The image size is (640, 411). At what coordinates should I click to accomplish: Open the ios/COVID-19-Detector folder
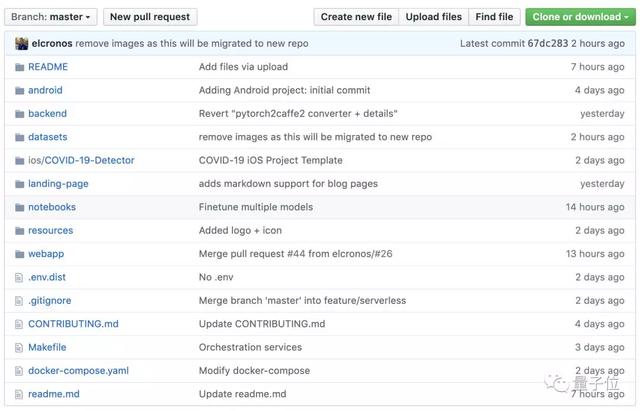(x=81, y=160)
